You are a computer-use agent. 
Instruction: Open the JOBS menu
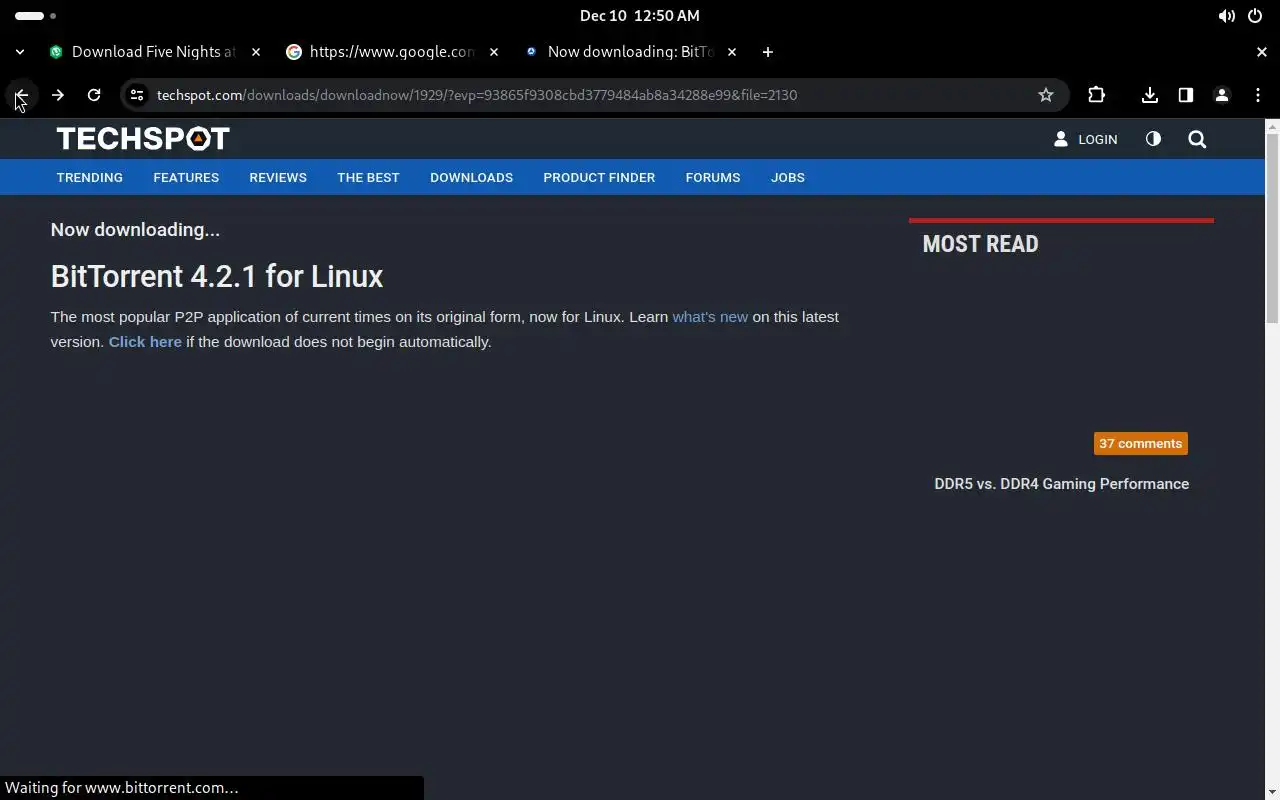point(788,177)
